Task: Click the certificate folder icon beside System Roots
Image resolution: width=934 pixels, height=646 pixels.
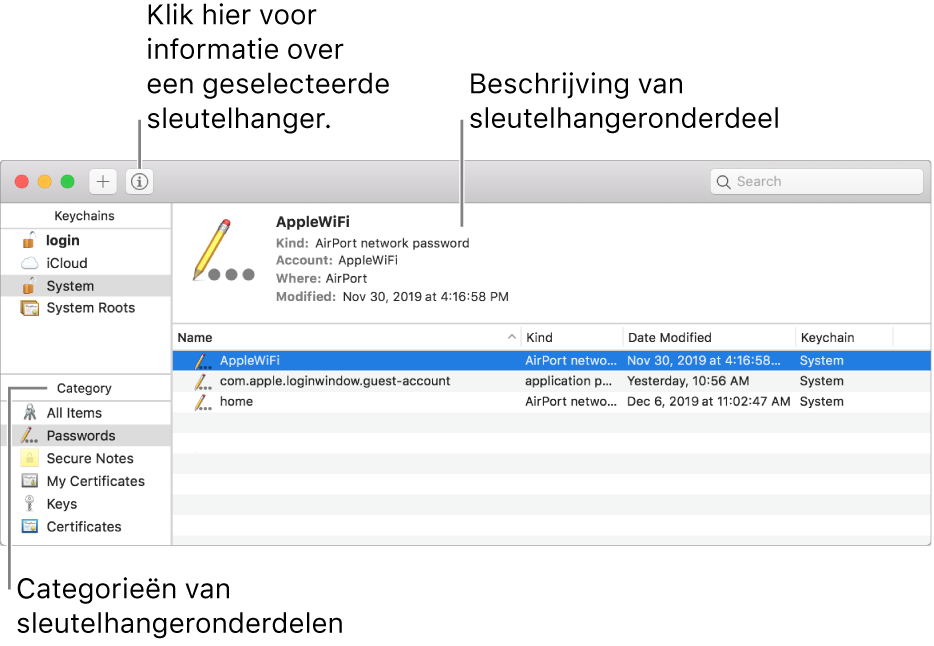Action: point(30,308)
